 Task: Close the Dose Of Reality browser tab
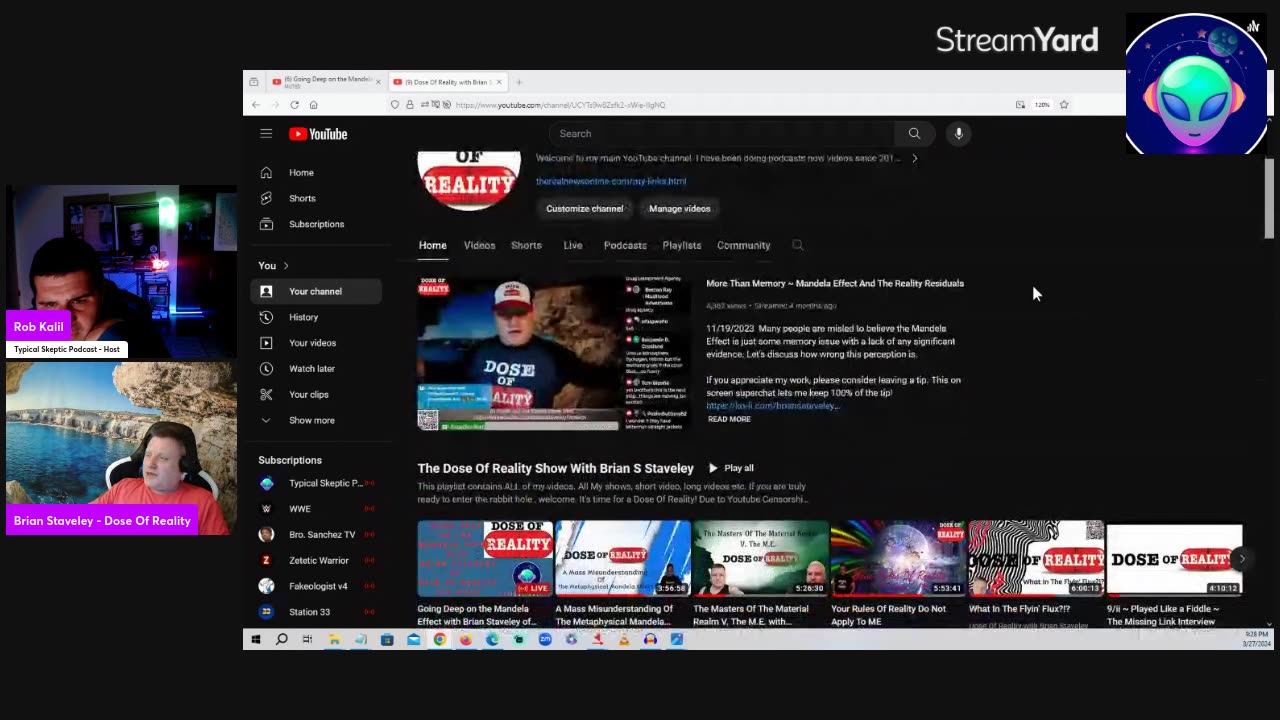point(499,82)
